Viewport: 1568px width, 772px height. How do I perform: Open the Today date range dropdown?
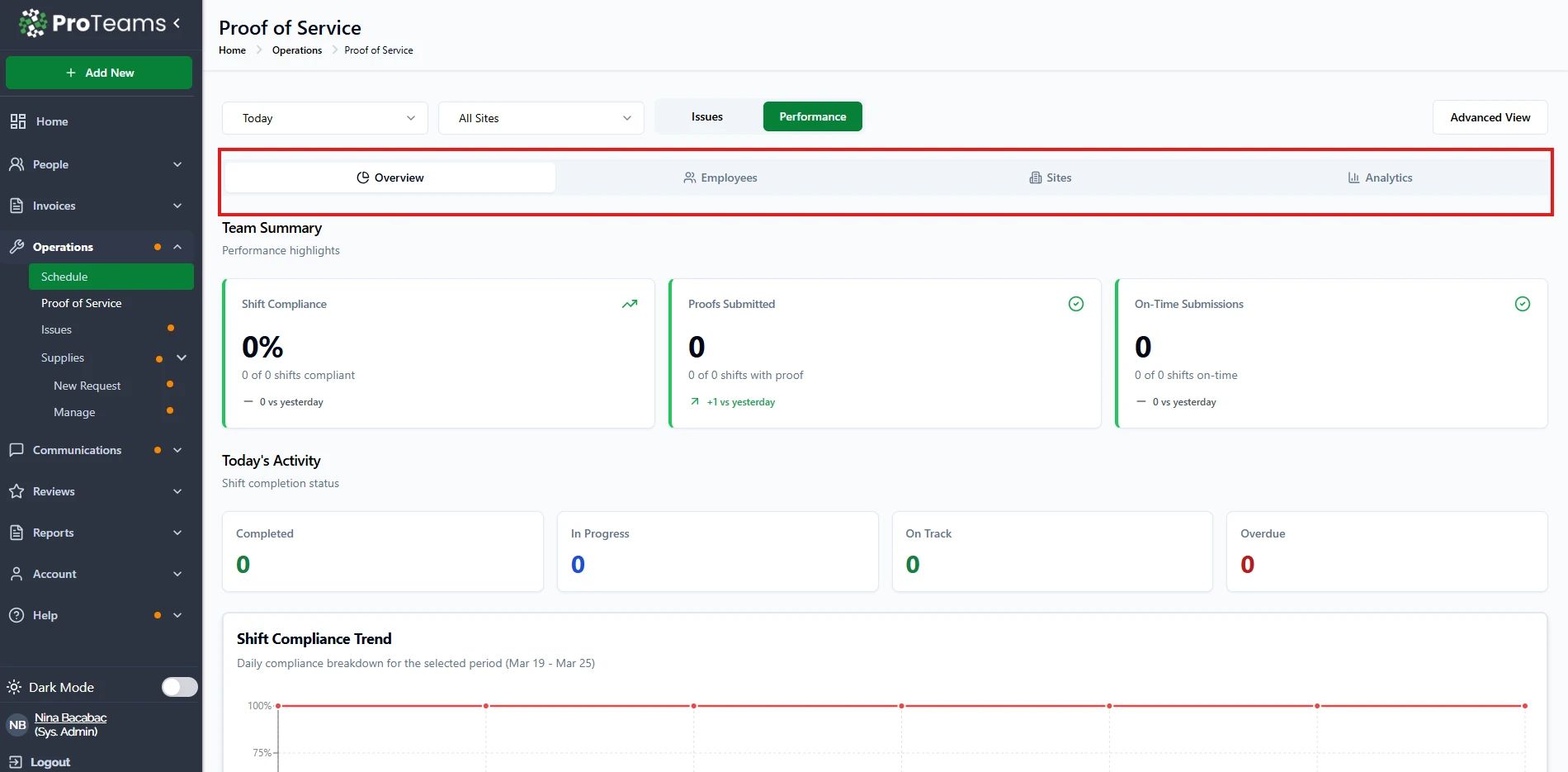(325, 118)
